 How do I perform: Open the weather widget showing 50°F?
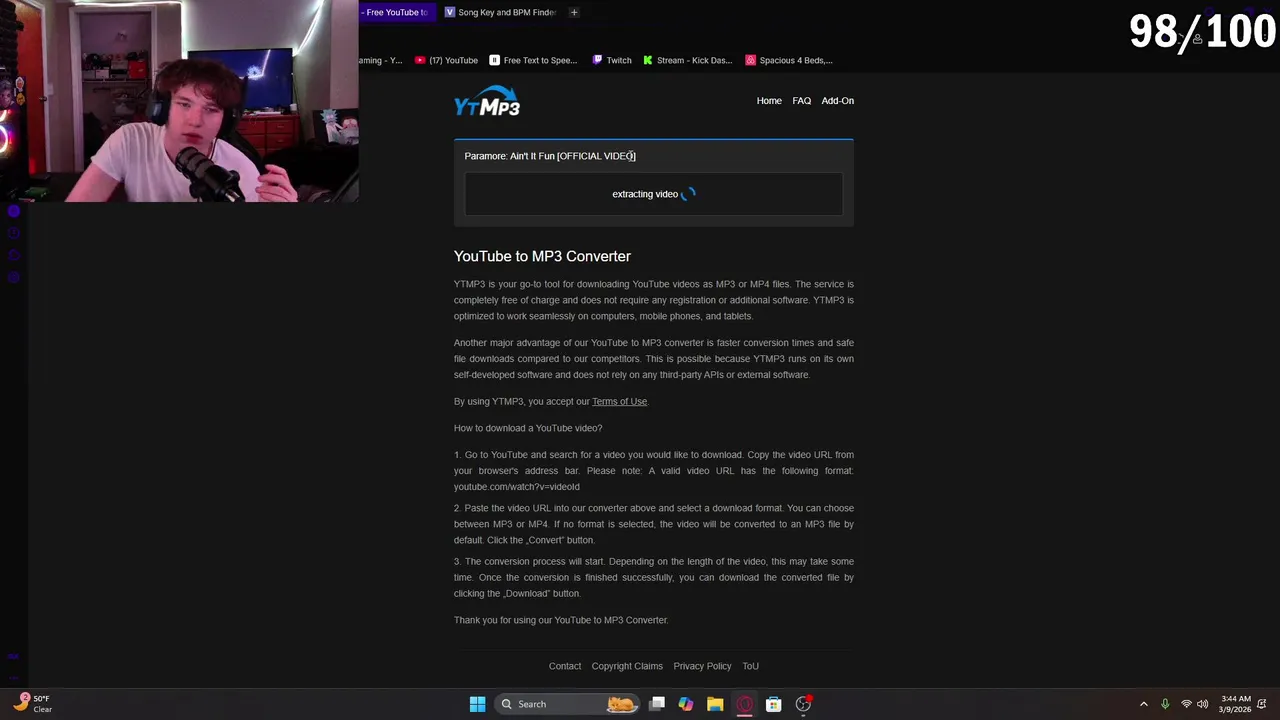coord(32,704)
